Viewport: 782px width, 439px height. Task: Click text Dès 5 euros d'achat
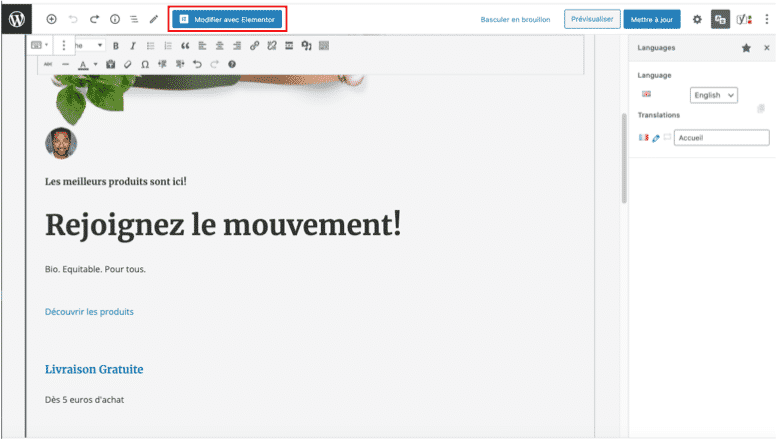click(84, 400)
